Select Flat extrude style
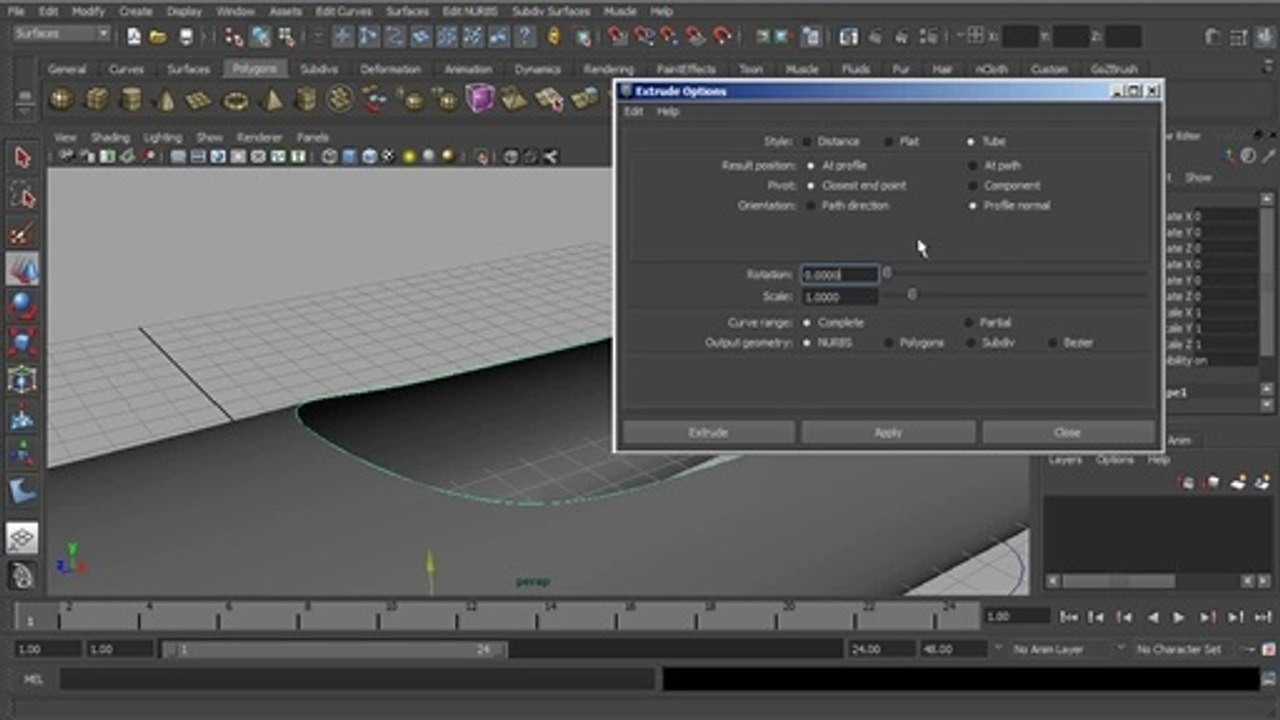1280x720 pixels. 890,142
